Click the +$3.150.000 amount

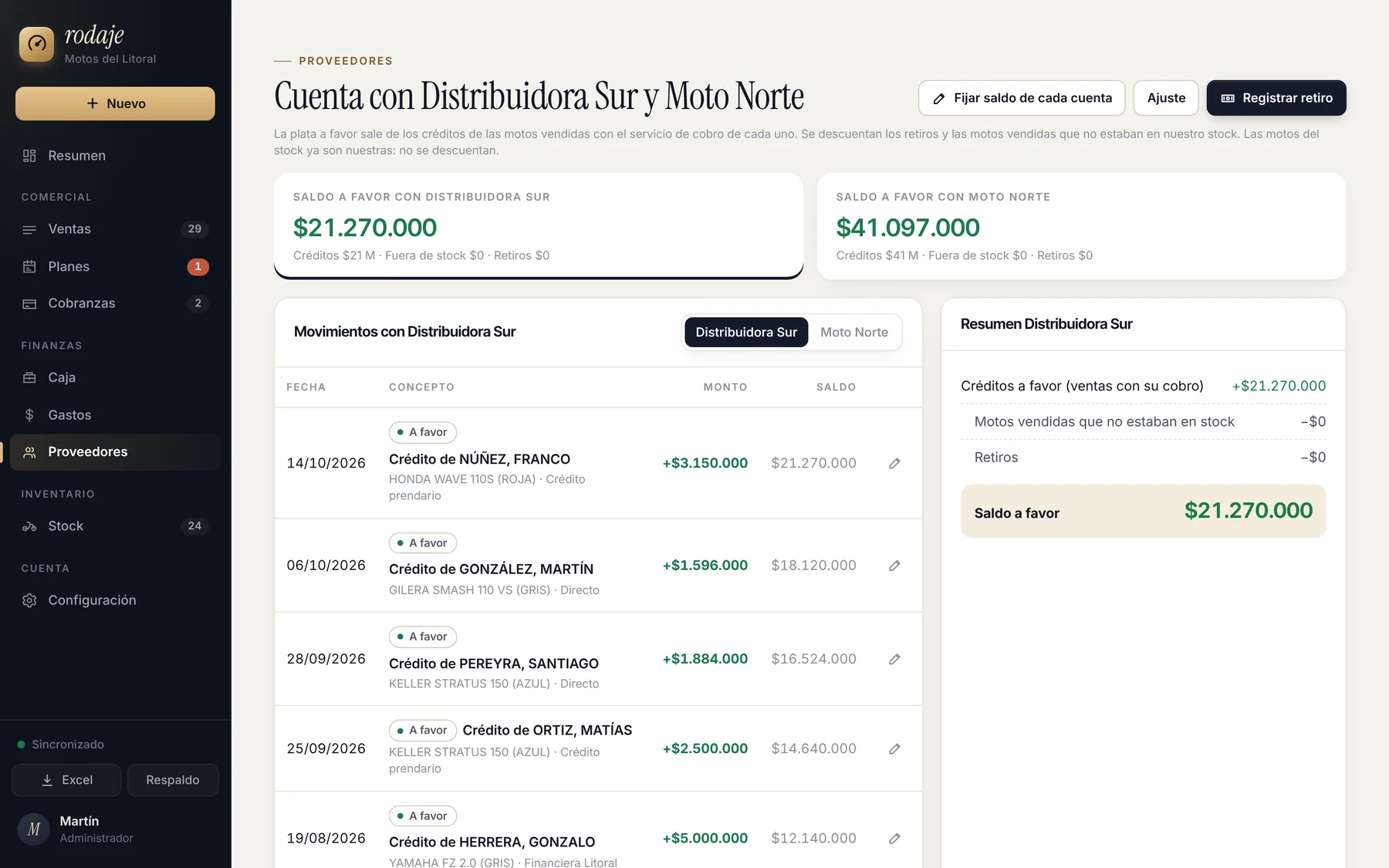tap(705, 463)
